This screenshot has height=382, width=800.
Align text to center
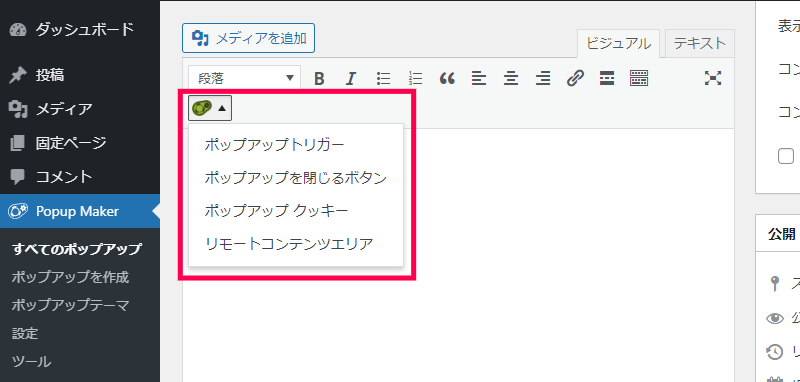(511, 79)
